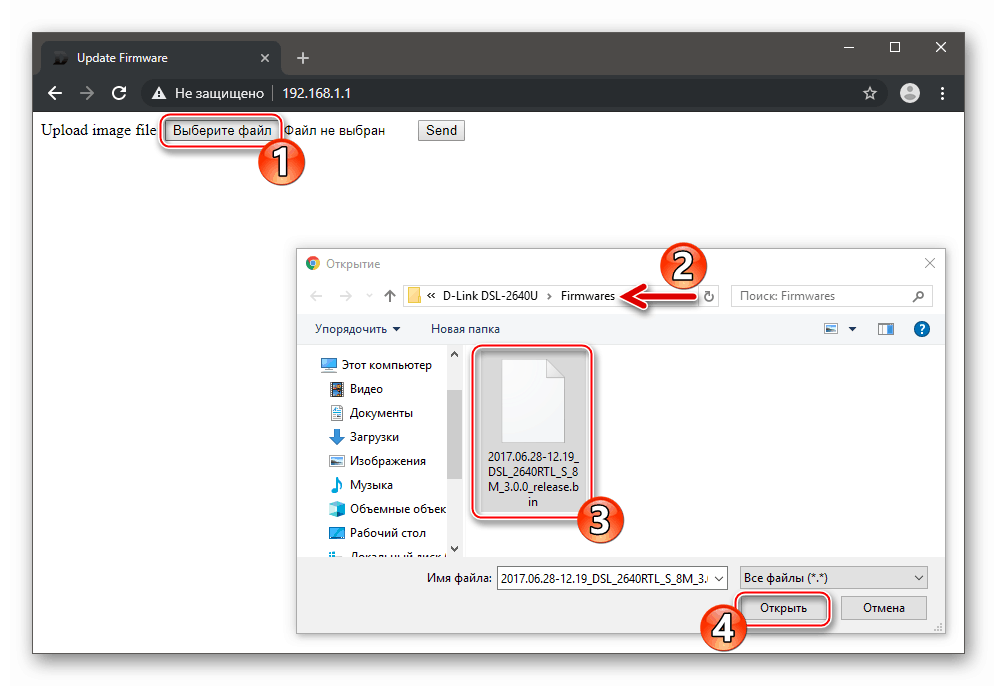This screenshot has width=997, height=686.
Task: Click the Send button
Action: coord(441,130)
